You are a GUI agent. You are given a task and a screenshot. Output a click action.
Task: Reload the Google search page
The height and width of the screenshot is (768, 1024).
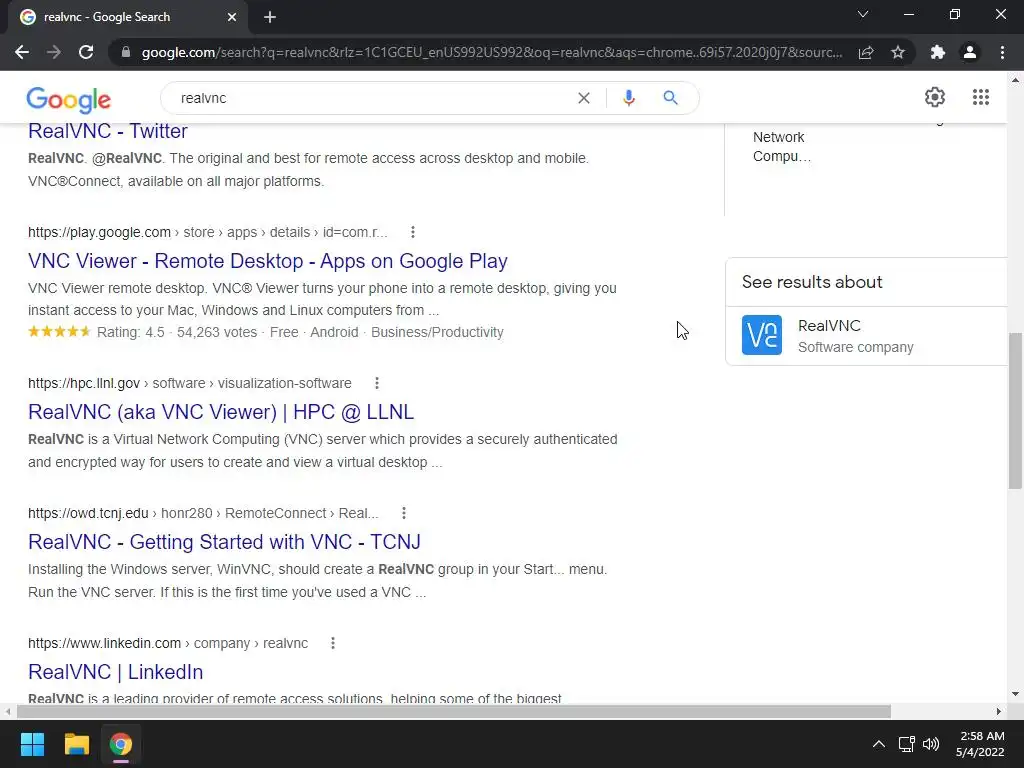[86, 52]
